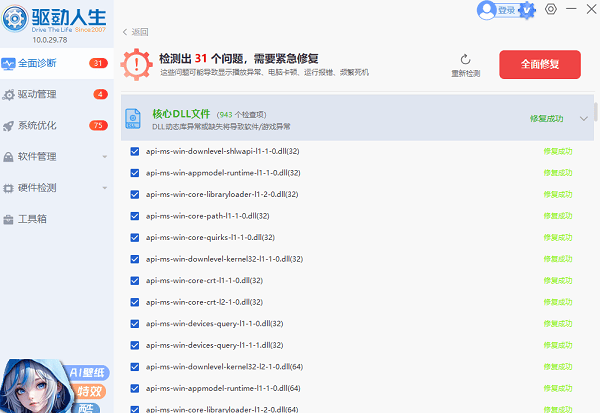Uncheck api-ms-win-core-path-l1-1-0.dll(32)
Viewport: 600px width, 413px height.
[135, 216]
